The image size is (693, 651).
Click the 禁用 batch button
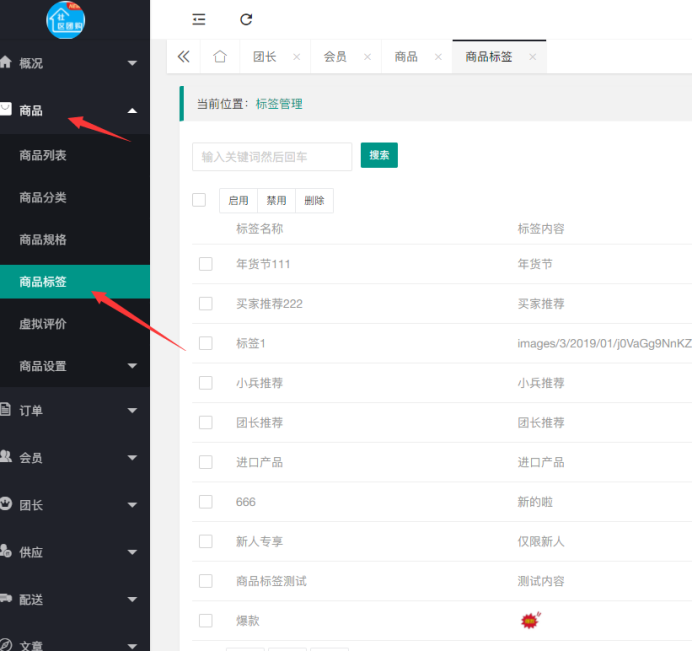(276, 201)
